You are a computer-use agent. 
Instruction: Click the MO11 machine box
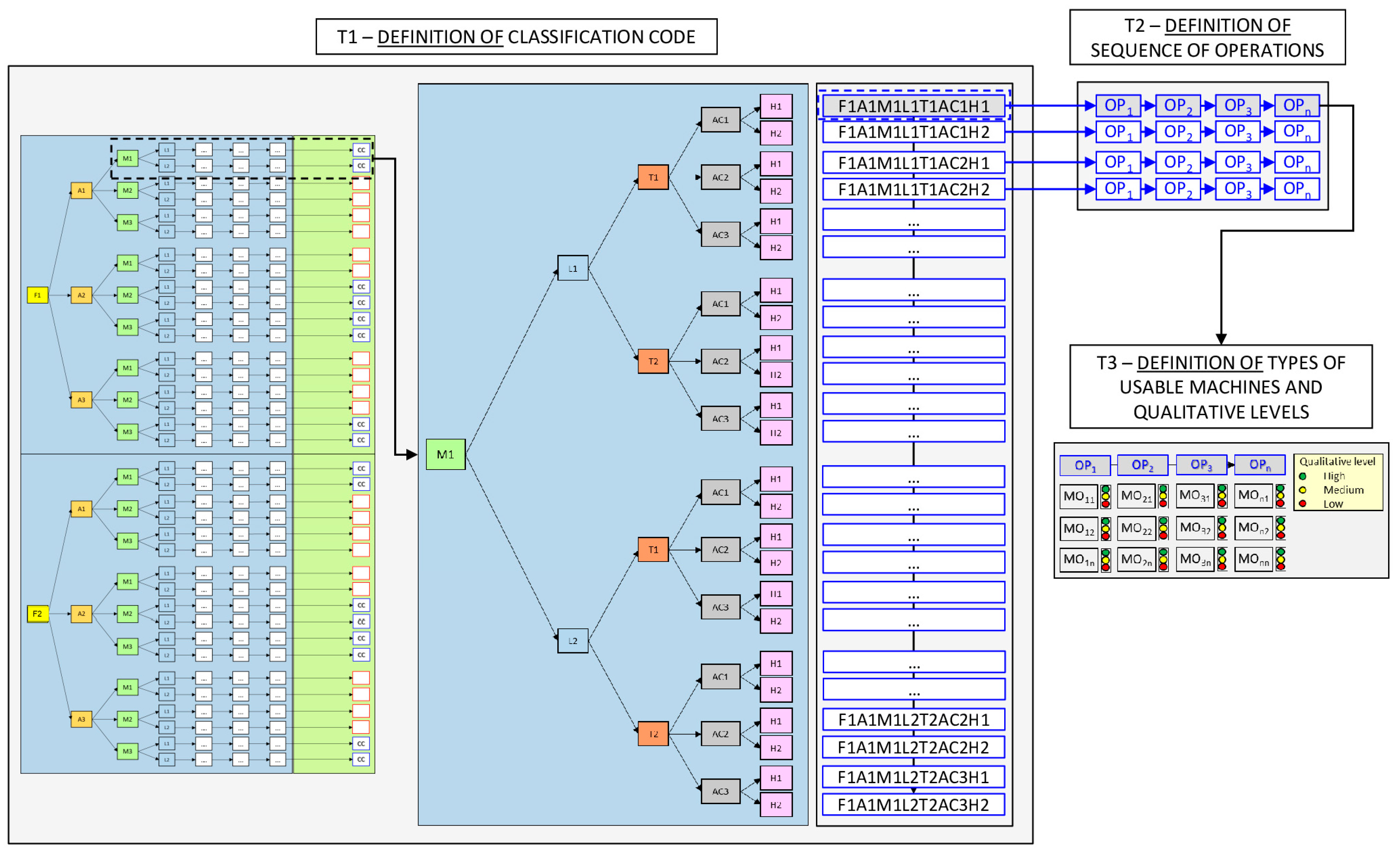pyautogui.click(x=1079, y=496)
